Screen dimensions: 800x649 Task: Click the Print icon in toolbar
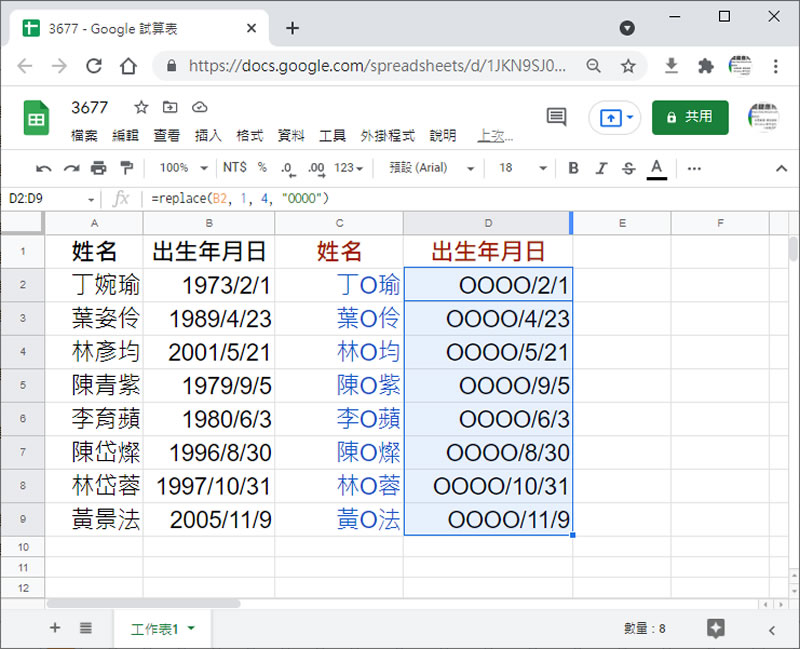(98, 168)
